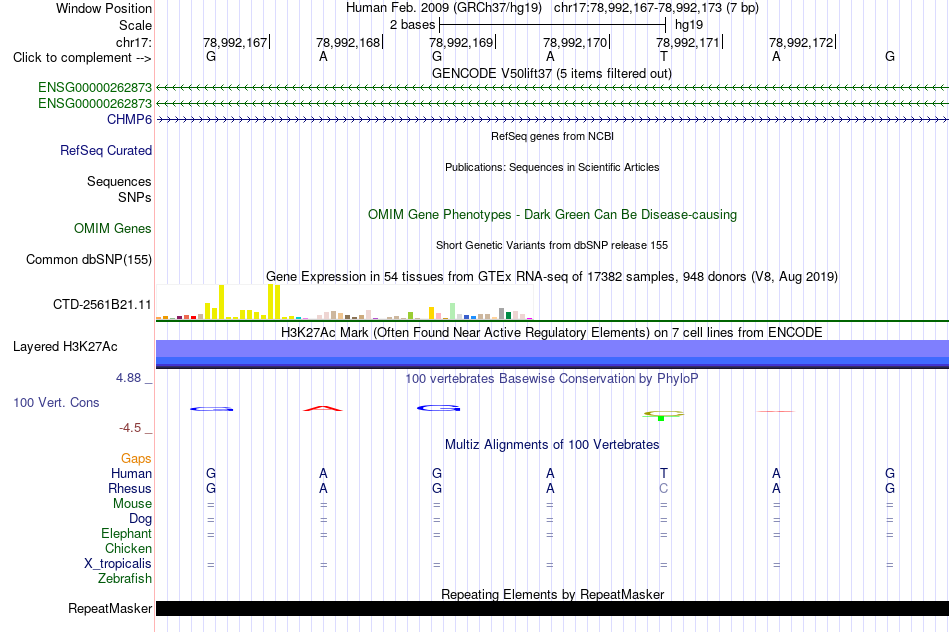Click 'Click to complement -->' label
Image resolution: width=950 pixels, height=632 pixels.
click(82, 58)
